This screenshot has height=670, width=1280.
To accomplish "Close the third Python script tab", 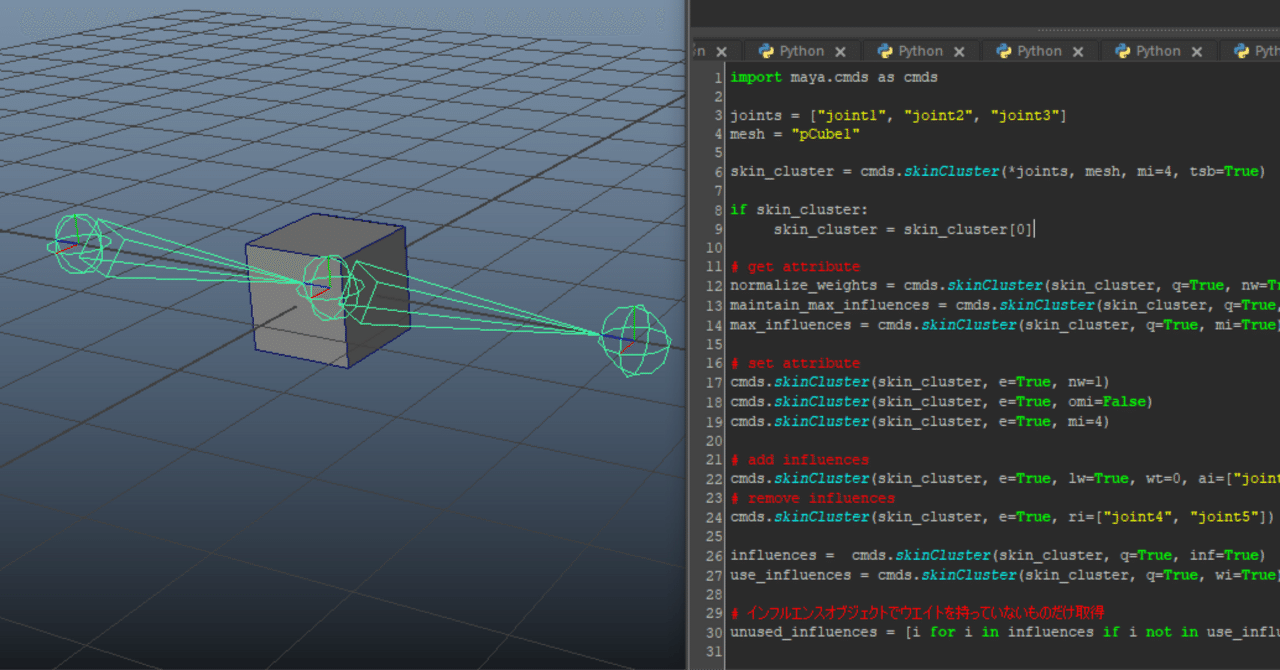I will tap(959, 50).
